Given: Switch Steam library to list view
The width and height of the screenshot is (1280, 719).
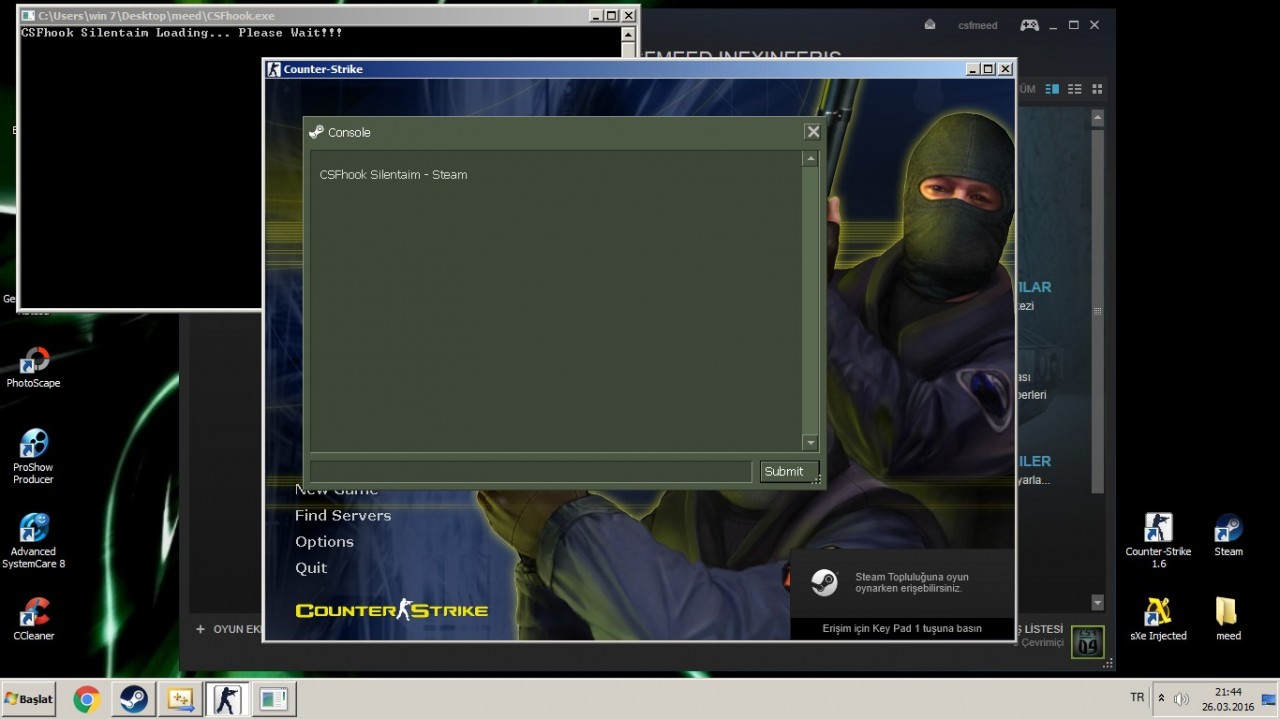Looking at the screenshot, I should (1075, 89).
